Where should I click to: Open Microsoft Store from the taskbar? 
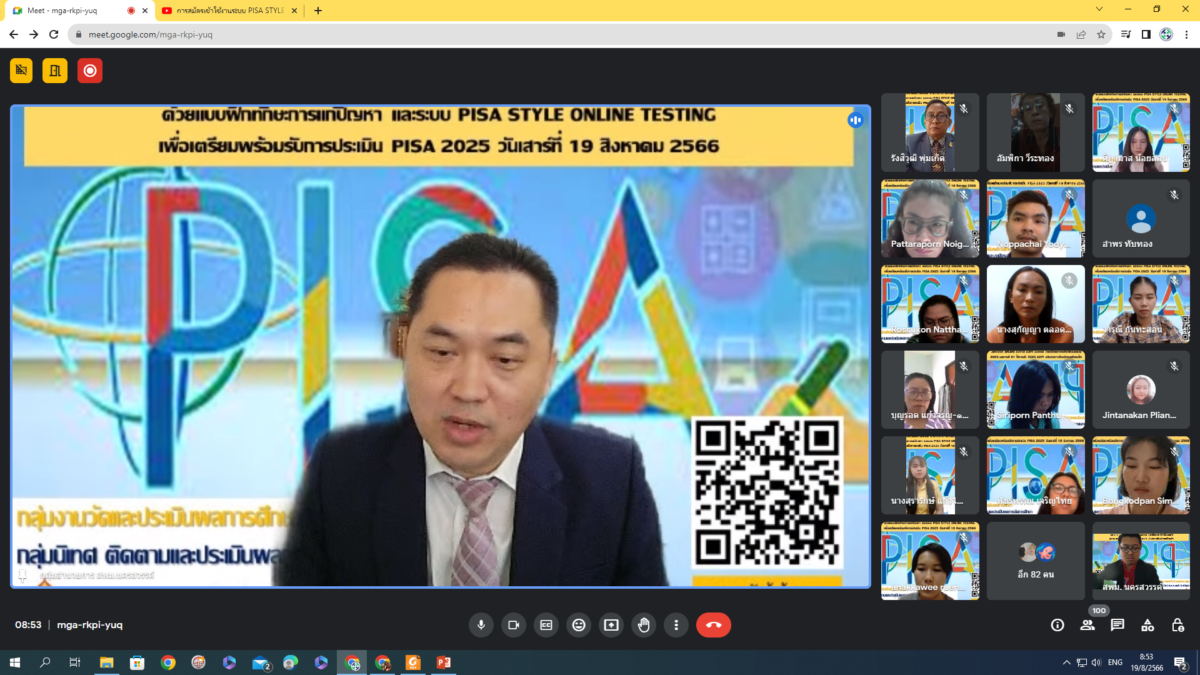pos(137,662)
